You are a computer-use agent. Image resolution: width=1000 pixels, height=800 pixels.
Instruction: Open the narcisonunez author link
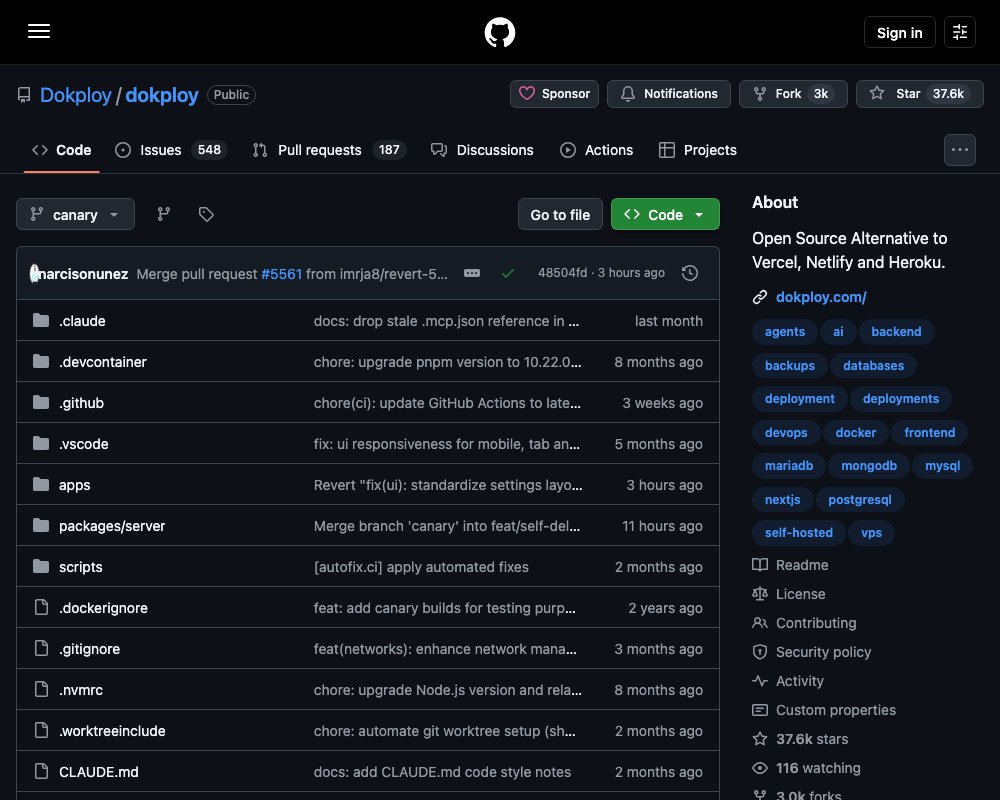(x=83, y=274)
